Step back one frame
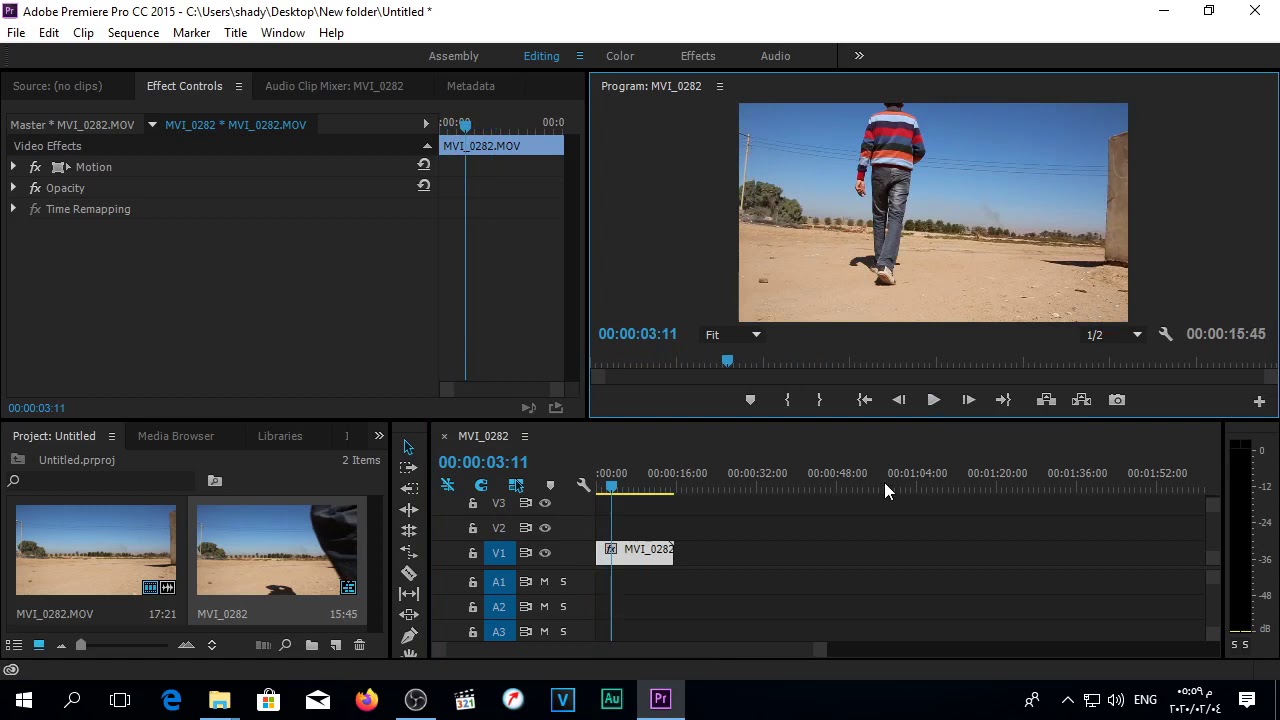The image size is (1280, 720). 899,400
